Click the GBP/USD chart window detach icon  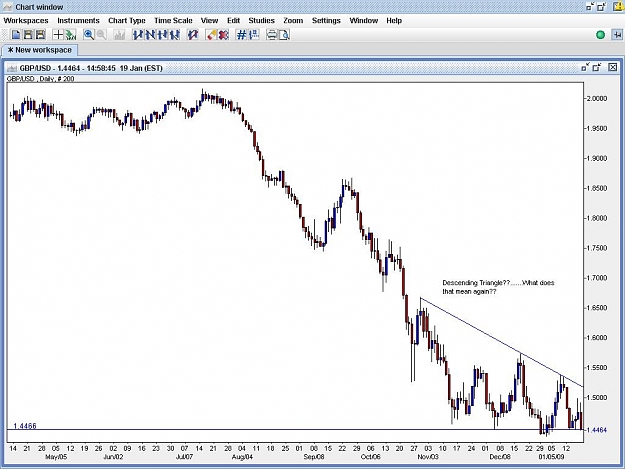point(585,67)
